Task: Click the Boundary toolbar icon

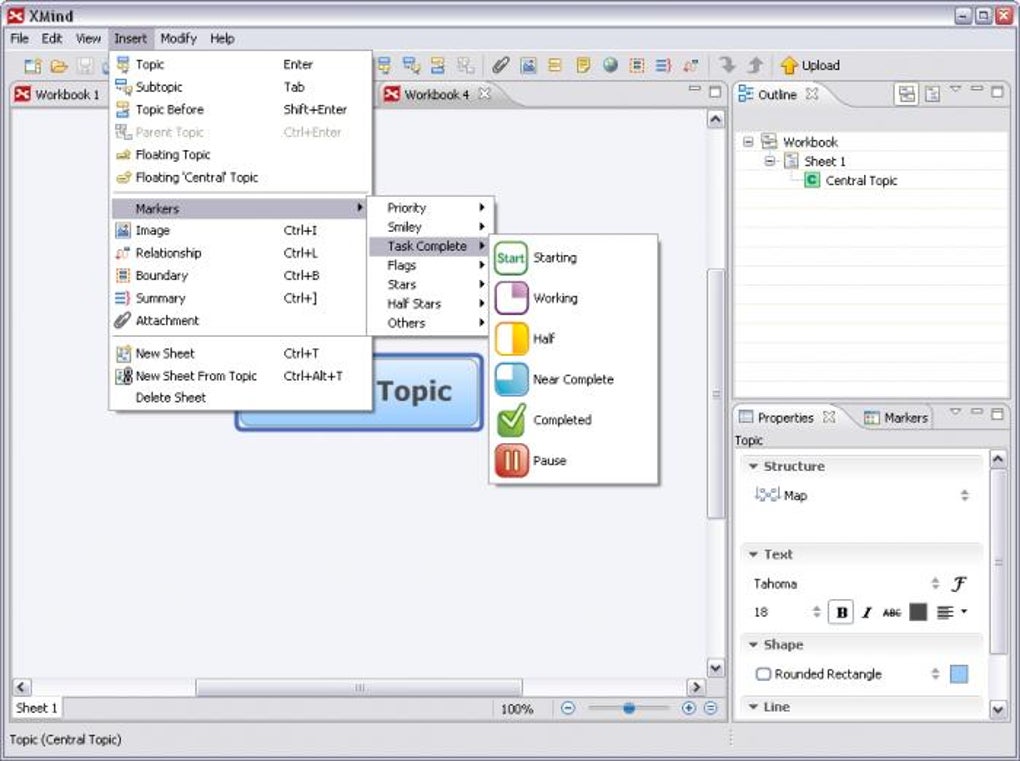Action: [x=637, y=65]
